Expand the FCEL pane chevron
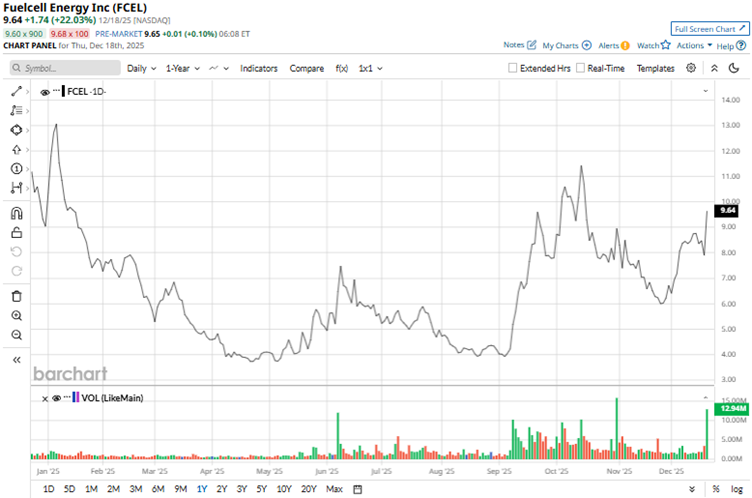752x498 pixels. click(x=705, y=91)
